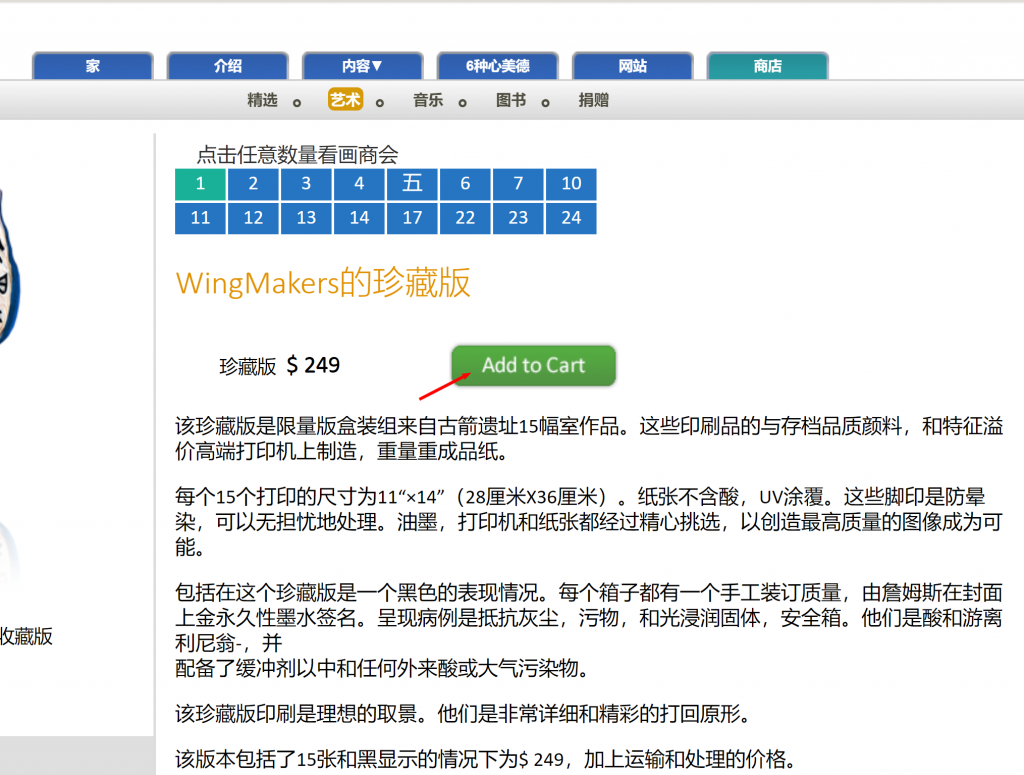View chamber painting number 10

click(x=571, y=183)
